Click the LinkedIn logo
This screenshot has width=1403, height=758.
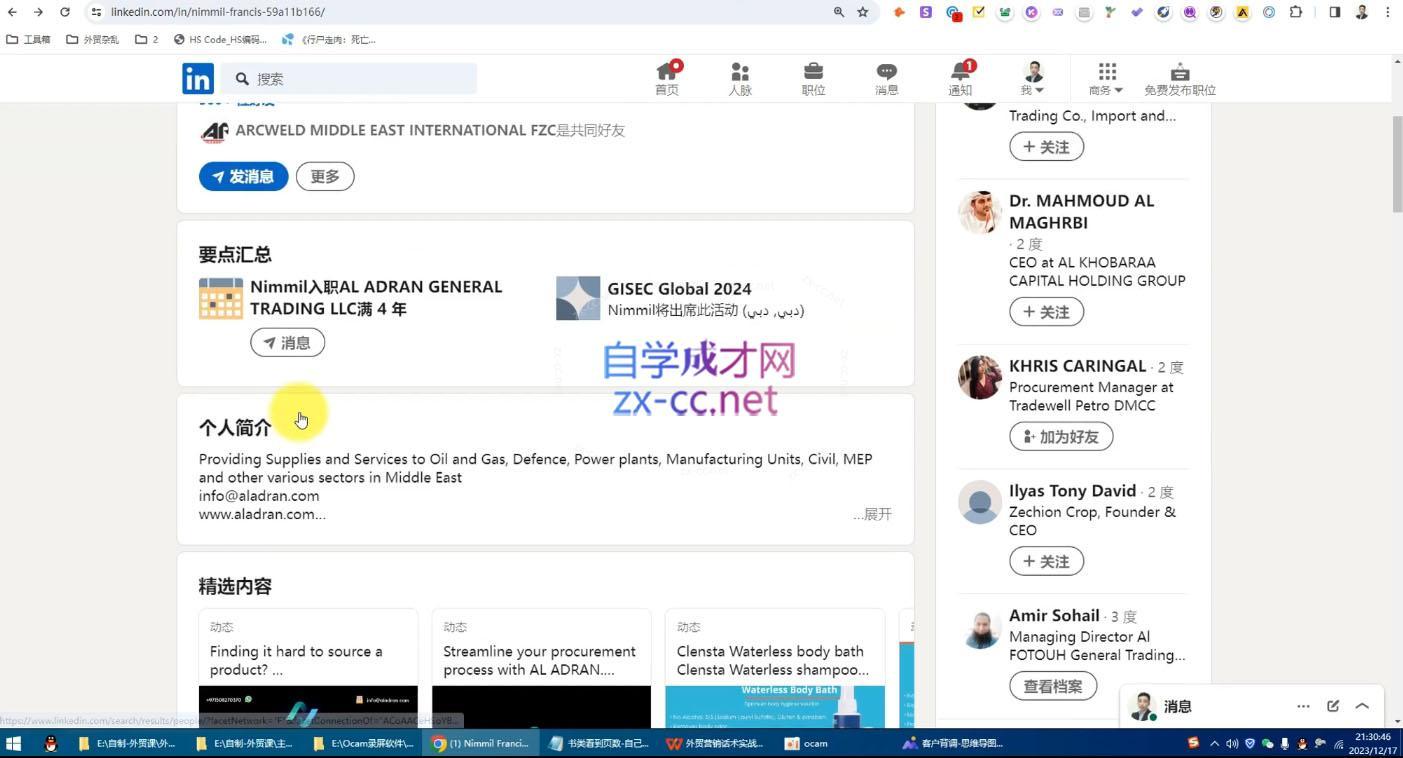click(x=197, y=78)
